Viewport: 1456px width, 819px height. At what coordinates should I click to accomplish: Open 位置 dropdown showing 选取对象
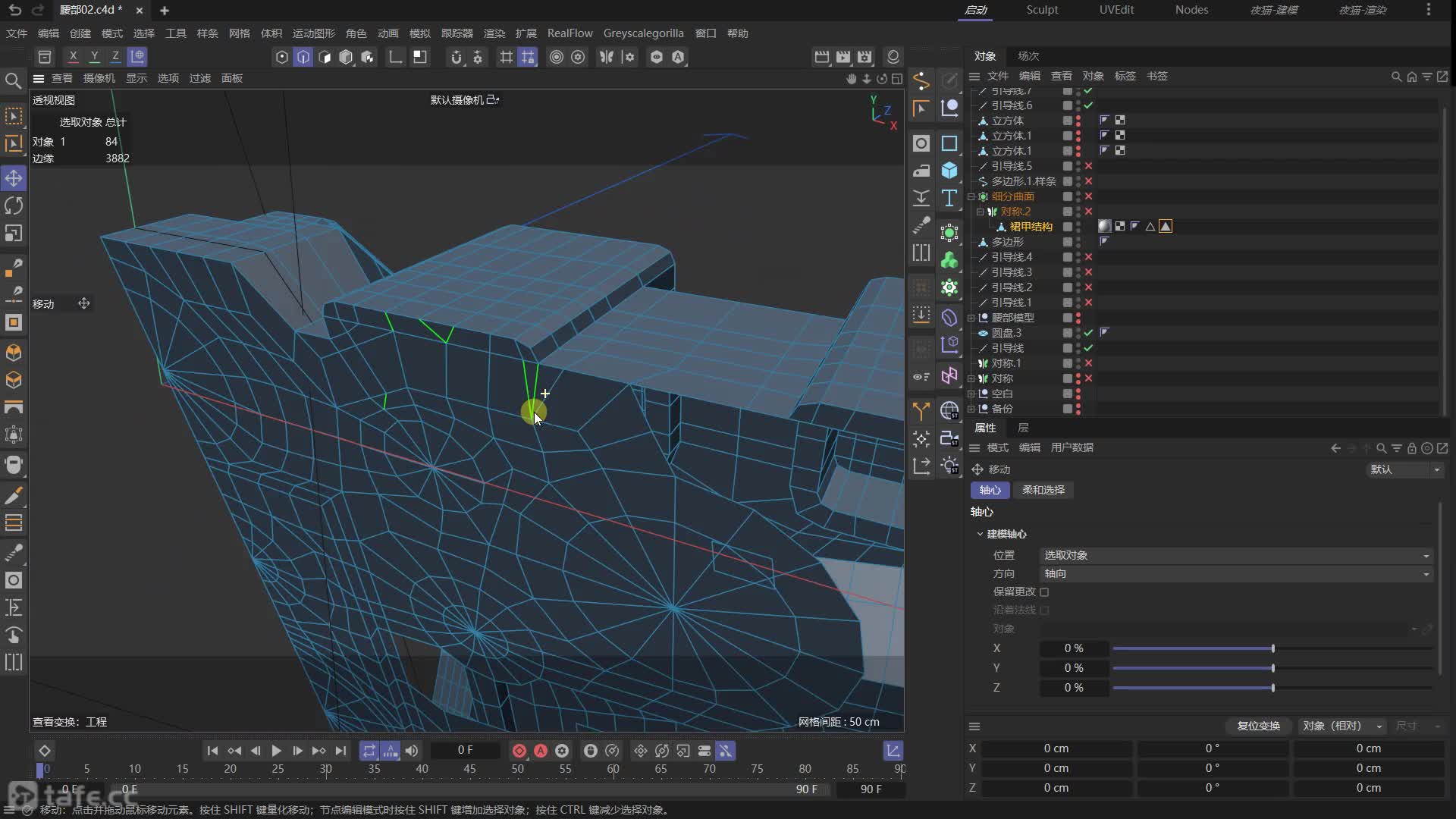1236,555
